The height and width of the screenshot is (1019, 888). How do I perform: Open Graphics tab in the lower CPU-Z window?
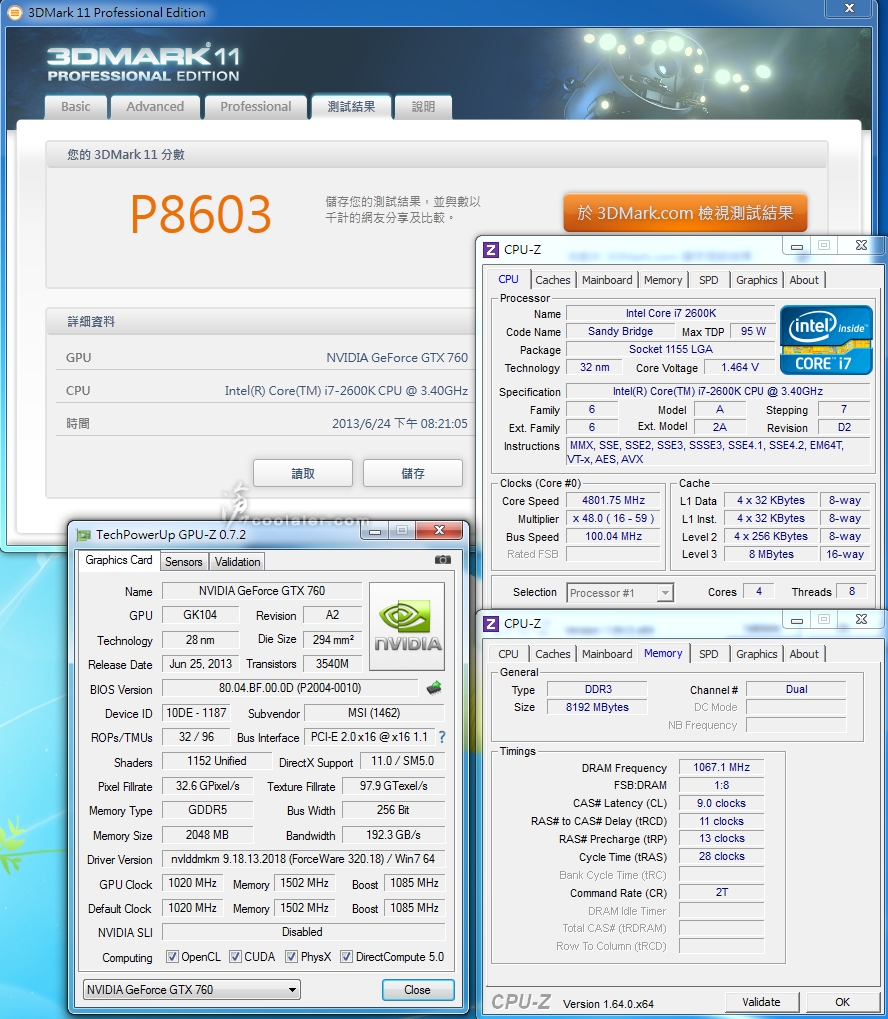coord(757,654)
